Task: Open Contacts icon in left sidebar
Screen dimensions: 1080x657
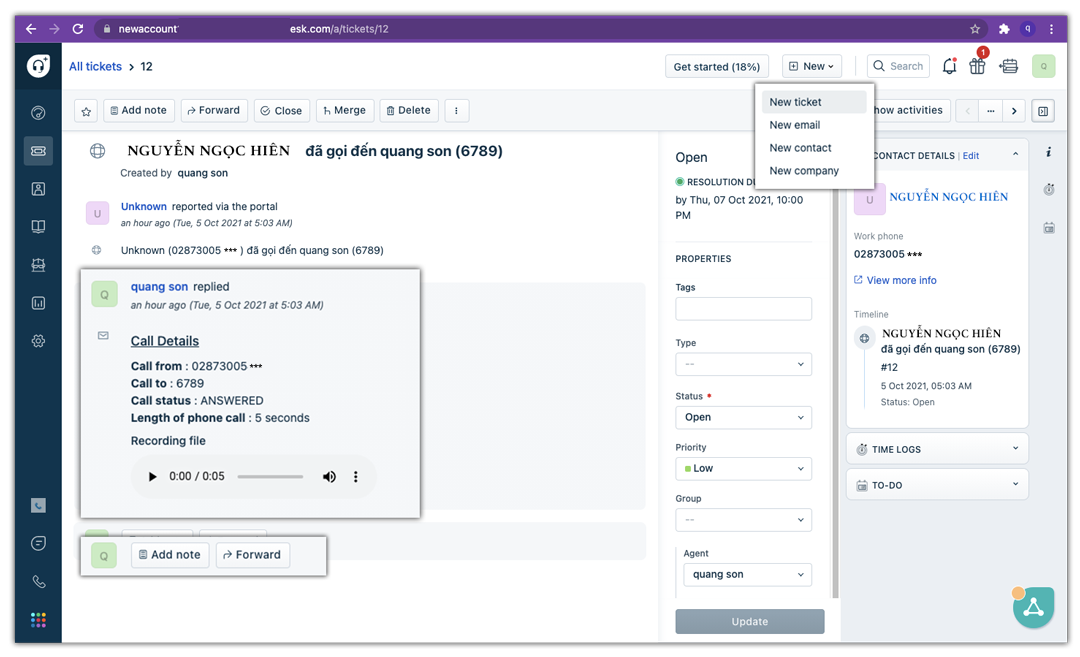Action: pyautogui.click(x=38, y=189)
